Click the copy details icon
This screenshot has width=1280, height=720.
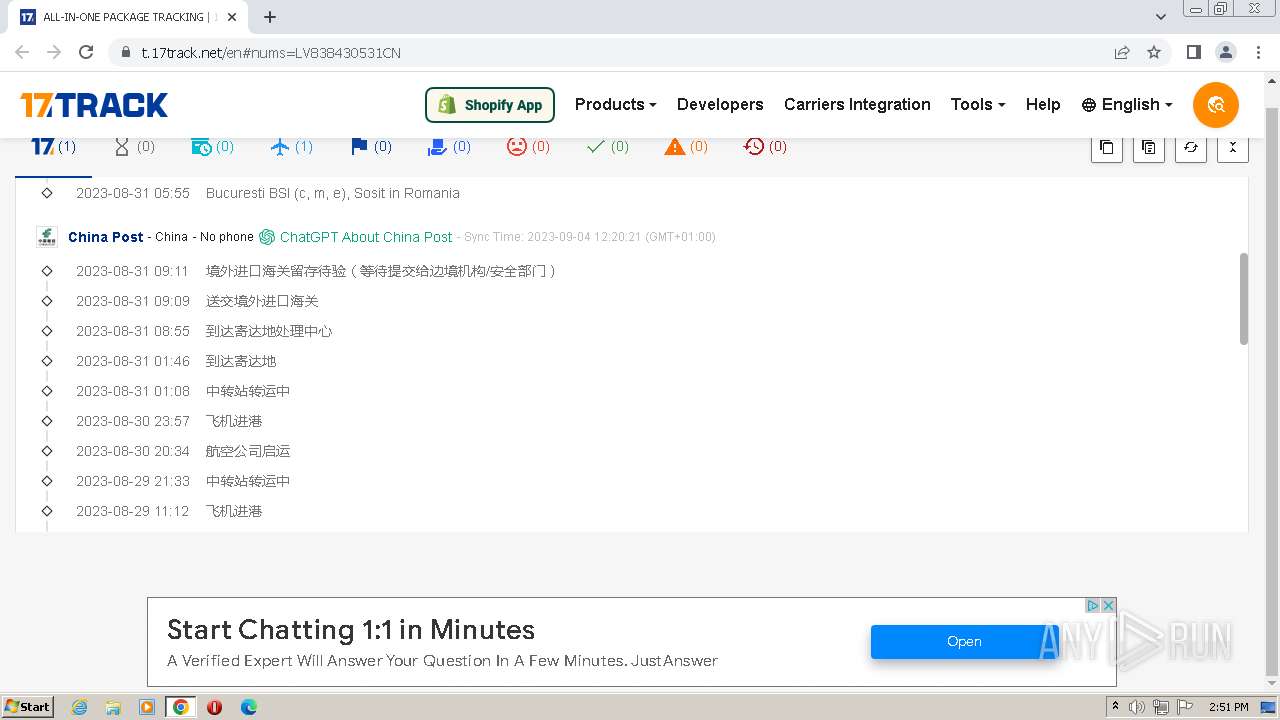coord(1148,147)
